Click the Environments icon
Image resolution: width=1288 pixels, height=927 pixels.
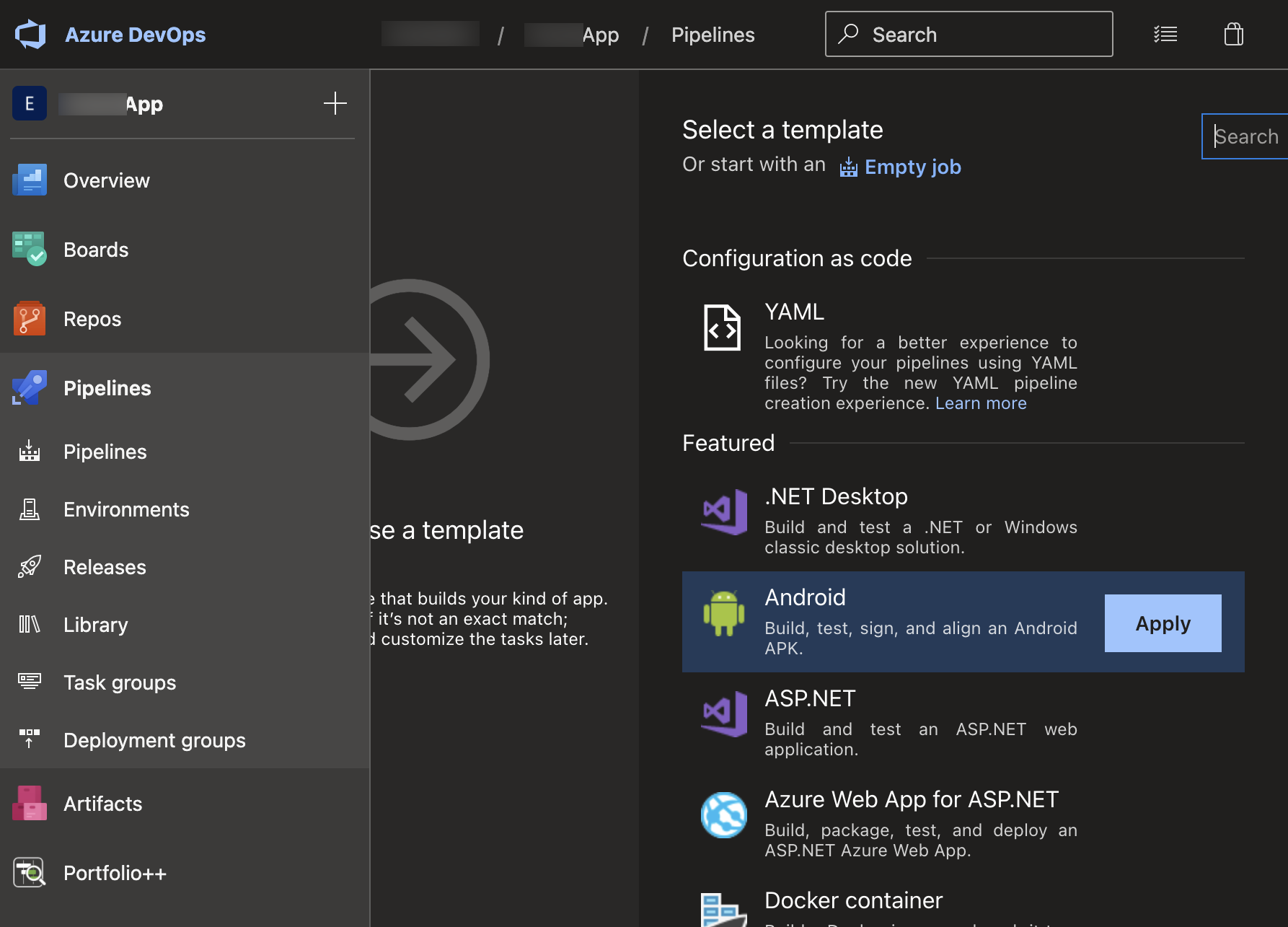click(30, 509)
